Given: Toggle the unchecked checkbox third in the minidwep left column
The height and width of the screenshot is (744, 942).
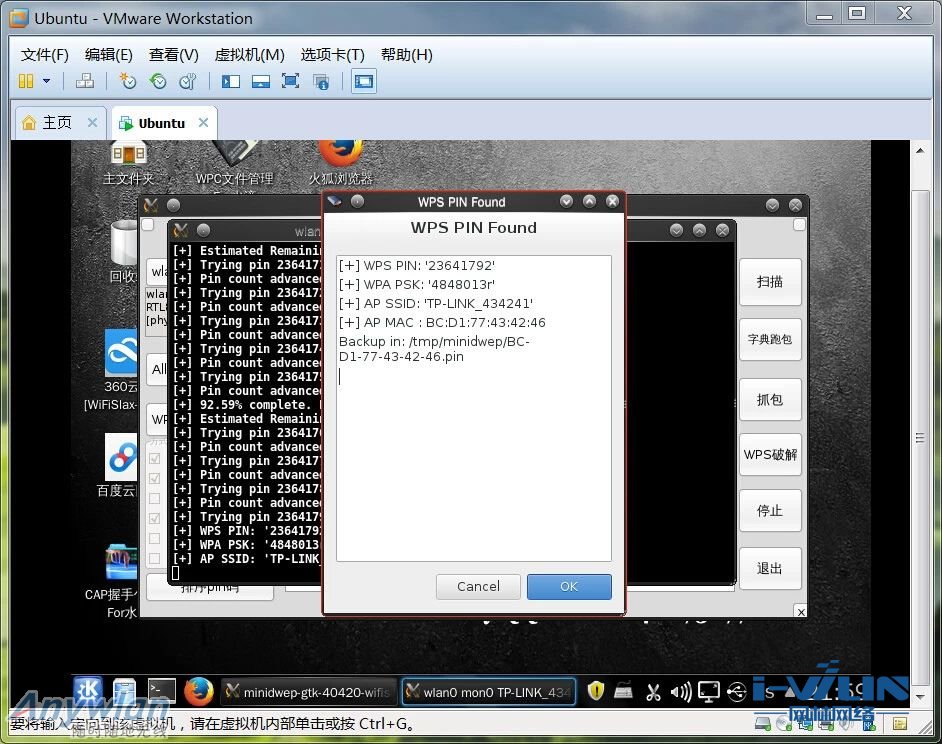Looking at the screenshot, I should pyautogui.click(x=154, y=498).
